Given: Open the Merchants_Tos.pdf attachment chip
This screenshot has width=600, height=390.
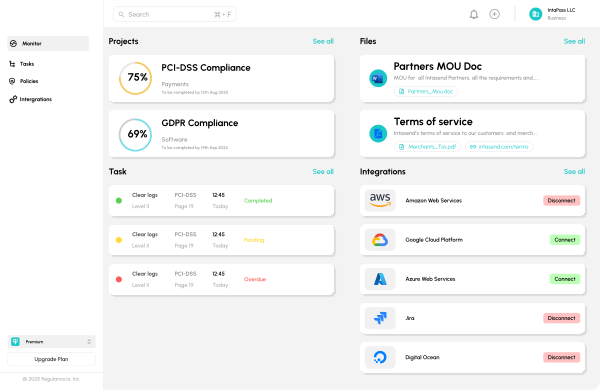Looking at the screenshot, I should coord(427,147).
